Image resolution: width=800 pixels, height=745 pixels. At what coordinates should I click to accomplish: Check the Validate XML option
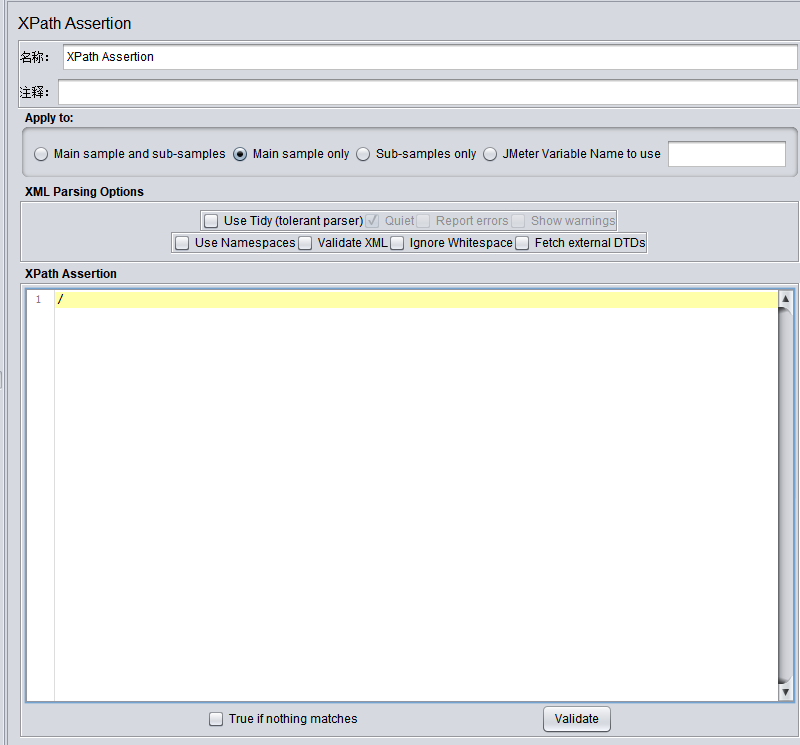[305, 243]
